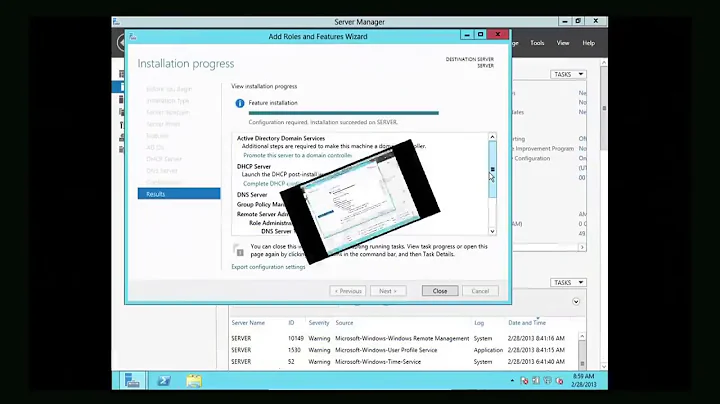Select event row with ID 52
This screenshot has height=404, width=720.
[x=403, y=362]
